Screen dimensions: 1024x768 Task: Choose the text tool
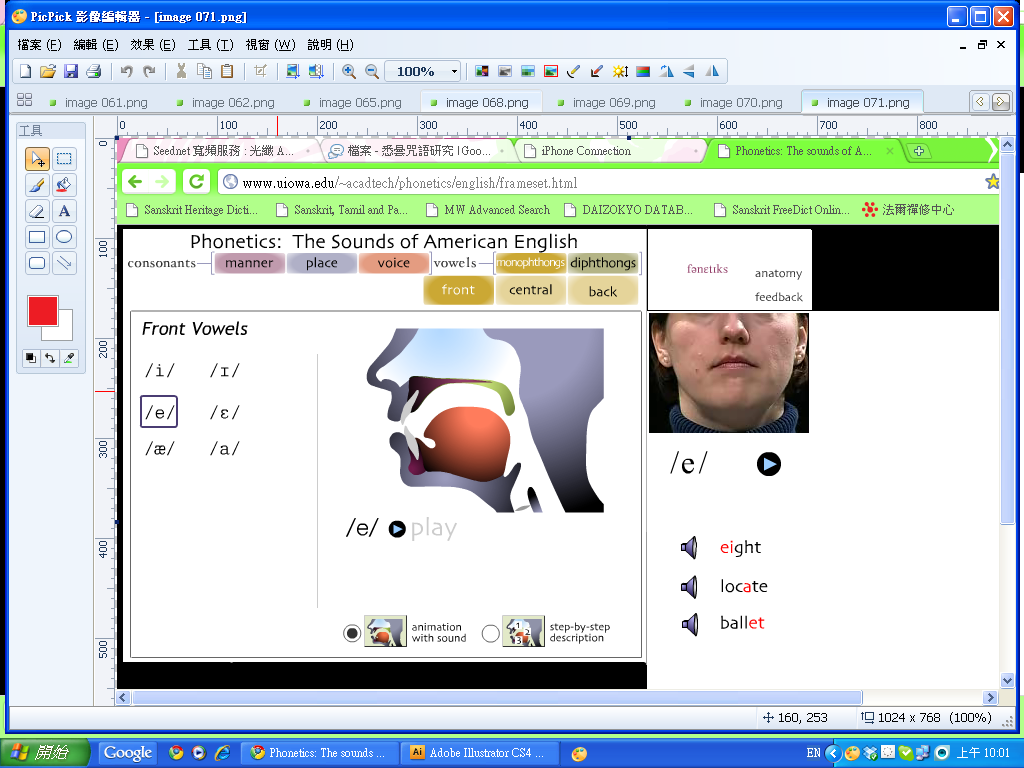[64, 211]
